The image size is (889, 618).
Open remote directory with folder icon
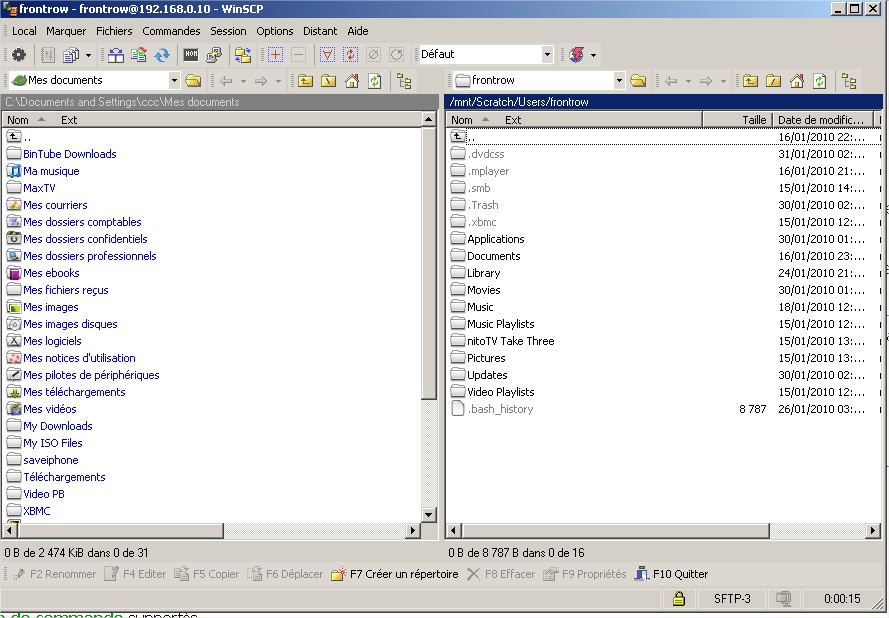coord(638,81)
